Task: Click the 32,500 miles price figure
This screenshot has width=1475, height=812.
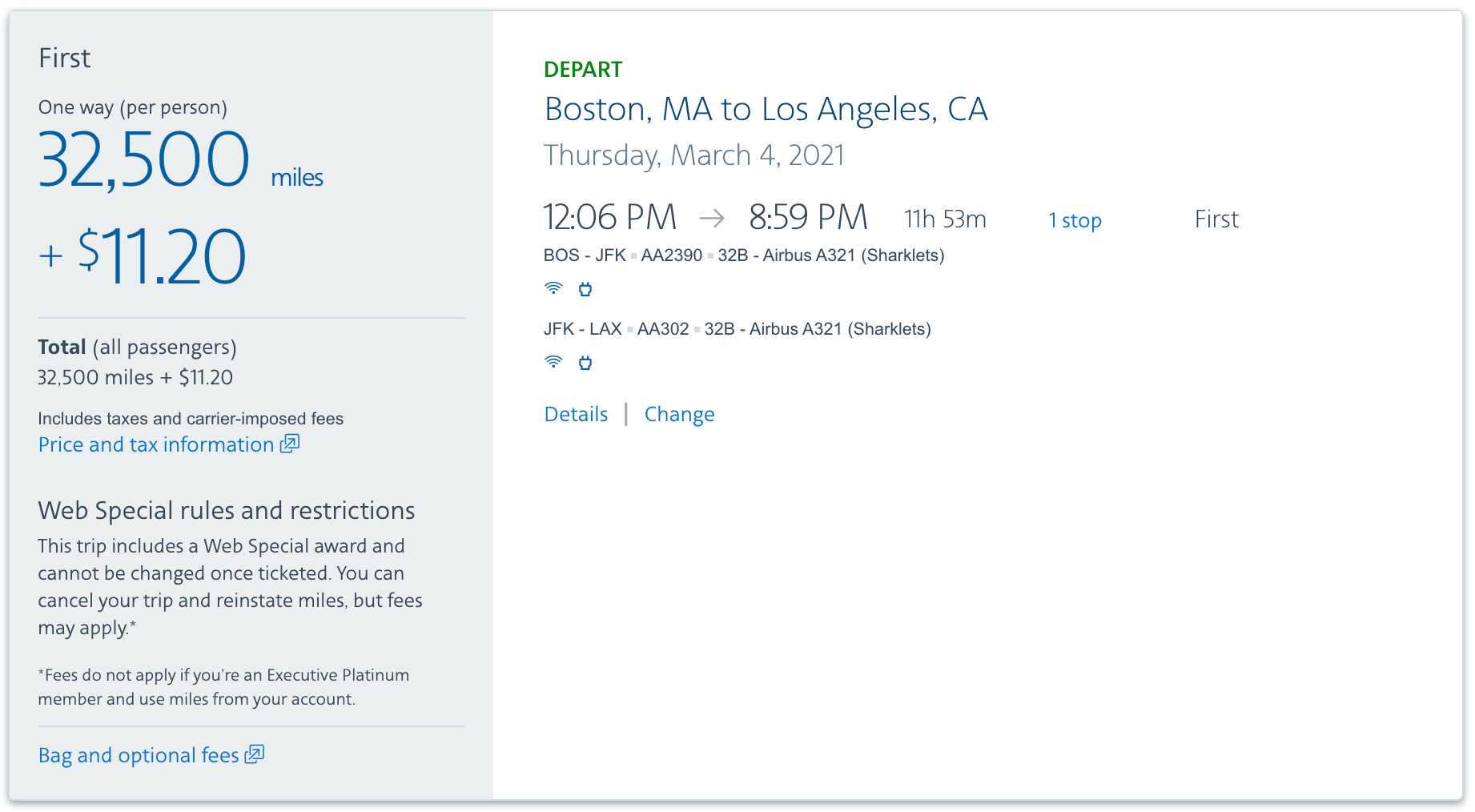Action: [x=144, y=160]
